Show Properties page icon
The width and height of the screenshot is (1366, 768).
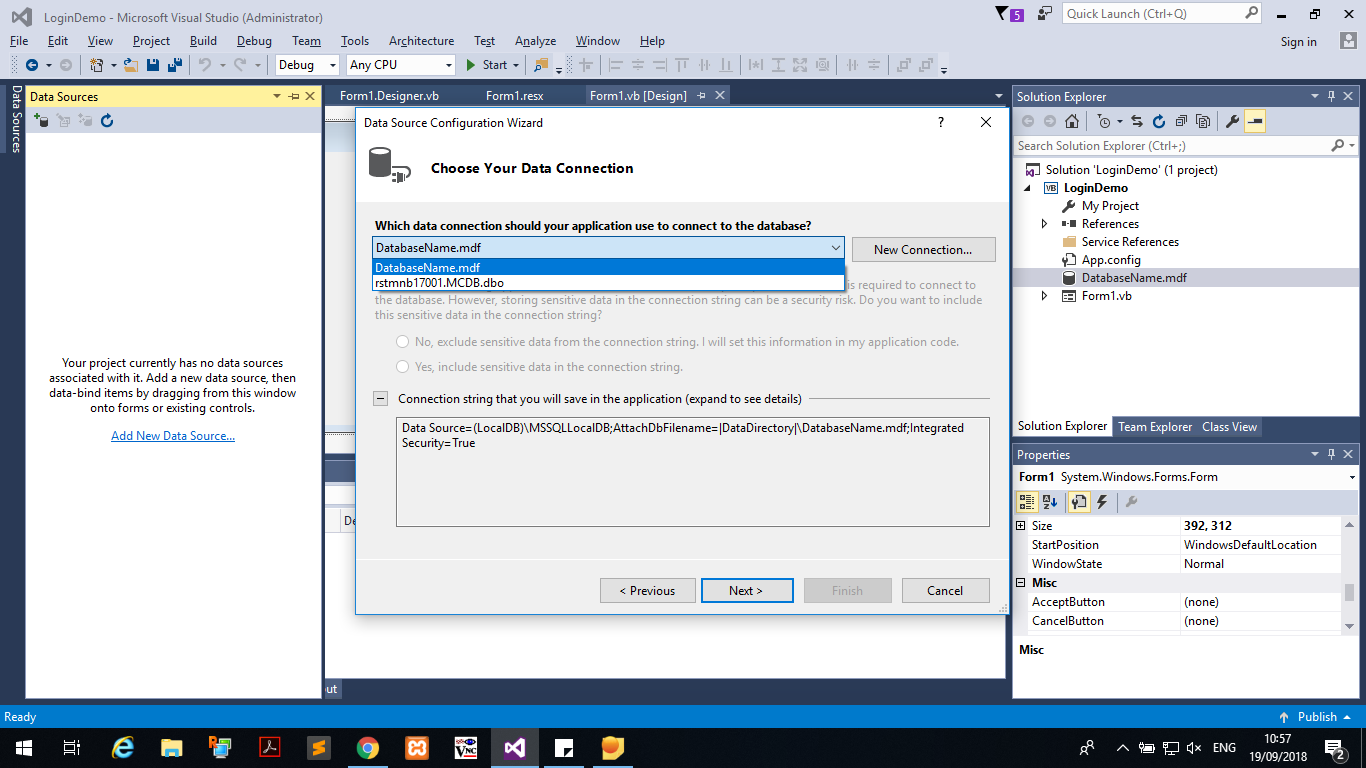(x=1078, y=502)
